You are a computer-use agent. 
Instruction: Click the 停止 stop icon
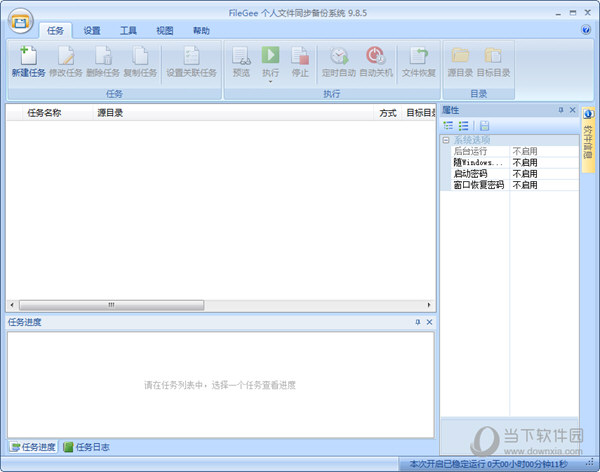[x=300, y=61]
